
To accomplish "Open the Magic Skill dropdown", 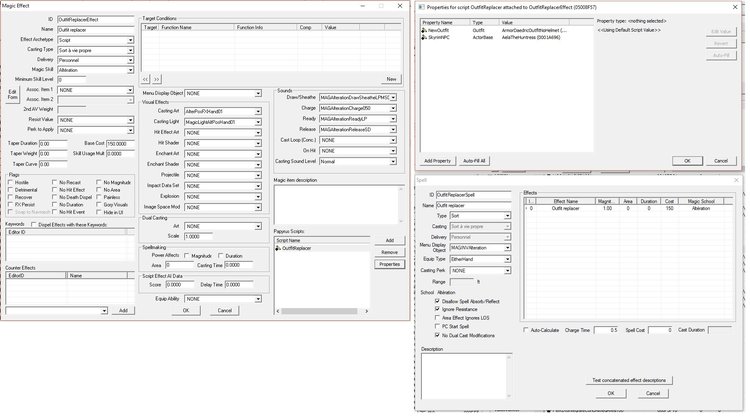I will coord(130,70).
